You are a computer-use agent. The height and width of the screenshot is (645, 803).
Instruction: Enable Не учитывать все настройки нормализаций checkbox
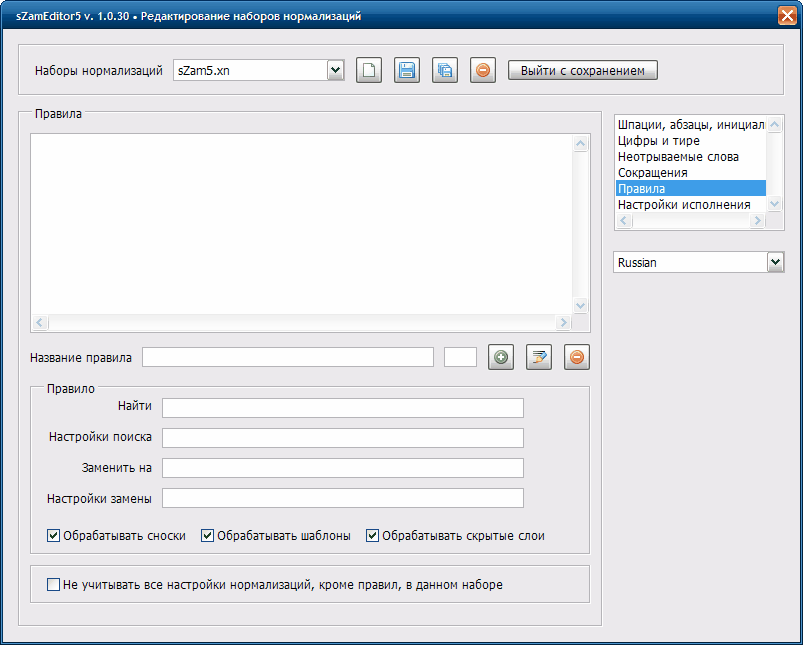coord(53,585)
